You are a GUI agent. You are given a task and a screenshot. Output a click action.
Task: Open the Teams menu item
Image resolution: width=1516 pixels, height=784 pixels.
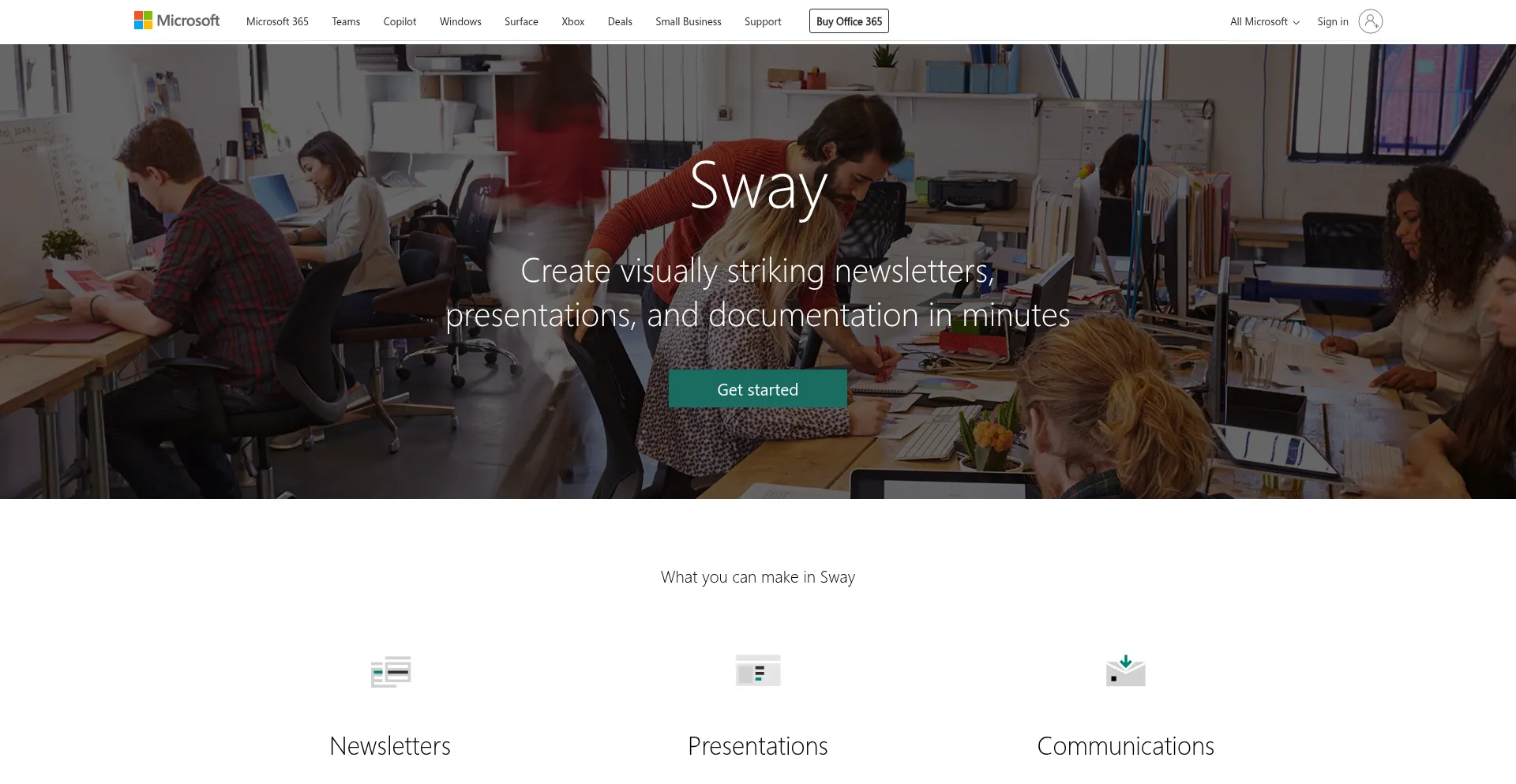point(346,21)
